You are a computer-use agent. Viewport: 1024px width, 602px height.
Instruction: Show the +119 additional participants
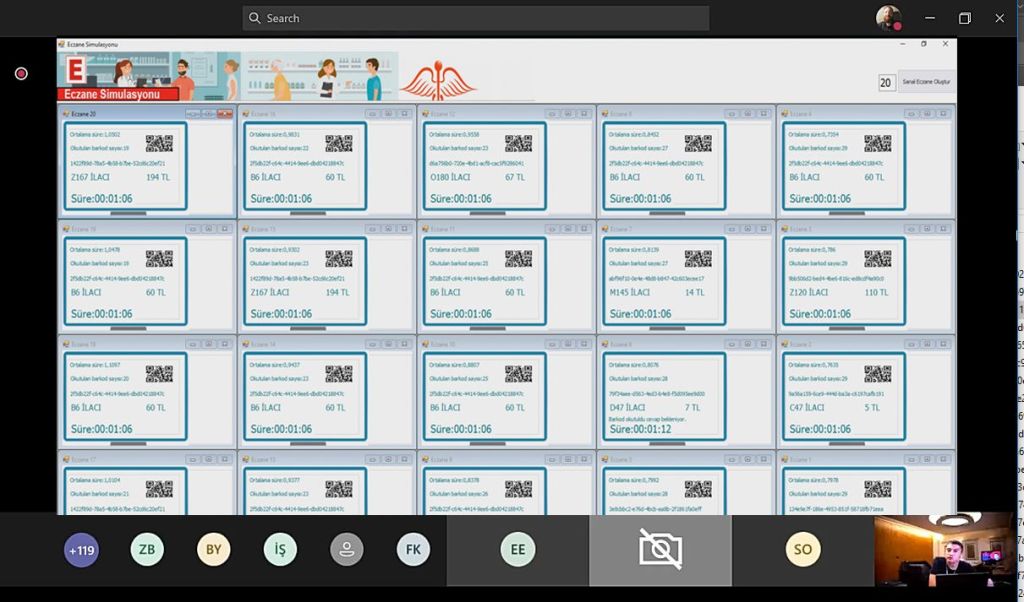pyautogui.click(x=81, y=549)
